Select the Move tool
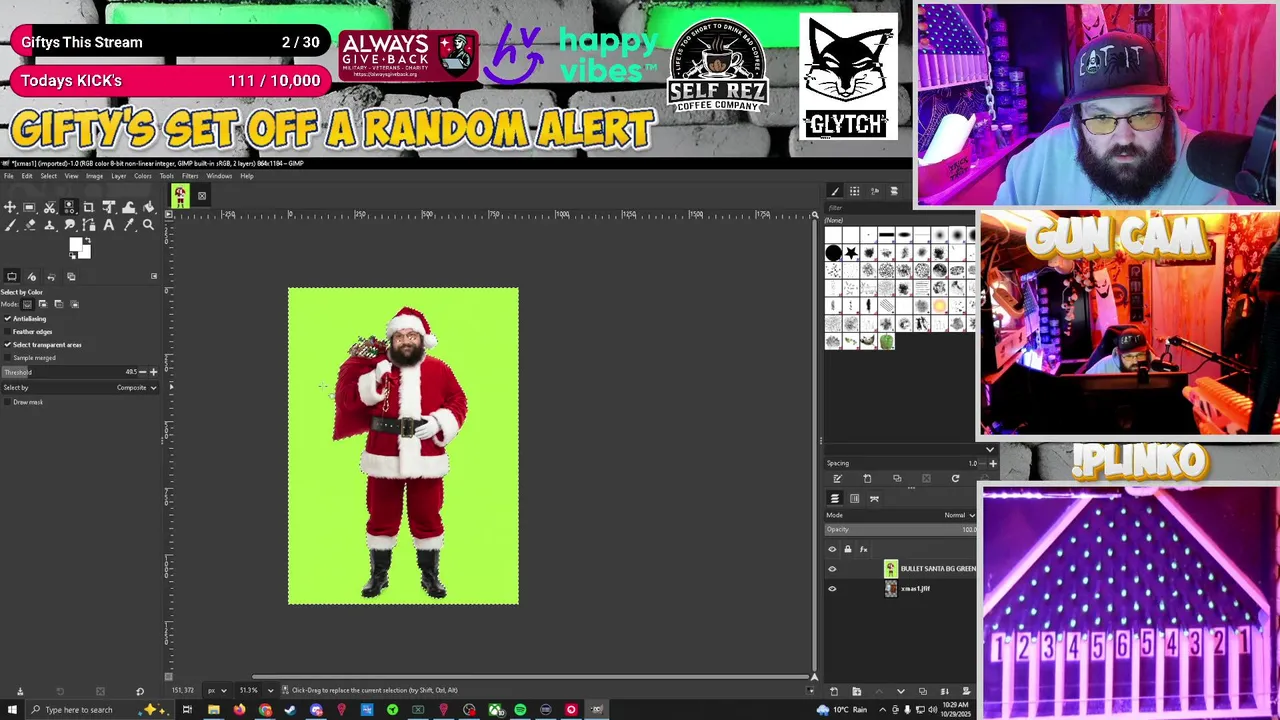Image resolution: width=1280 pixels, height=720 pixels. click(10, 207)
